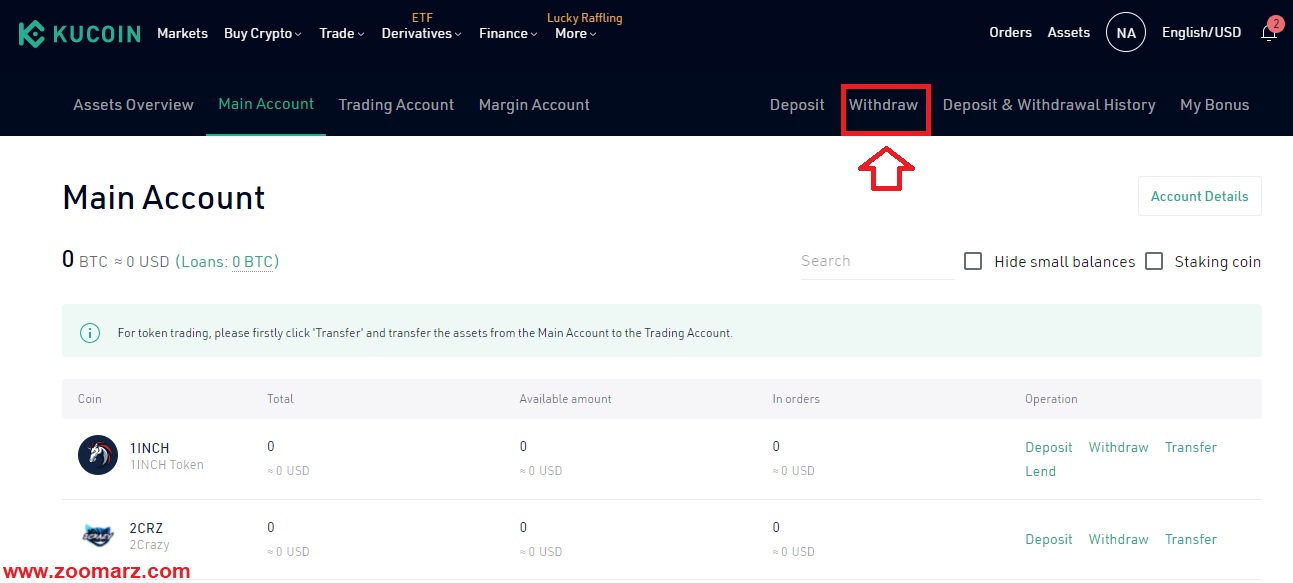
Task: Click the KuCoin logo
Action: click(x=79, y=34)
